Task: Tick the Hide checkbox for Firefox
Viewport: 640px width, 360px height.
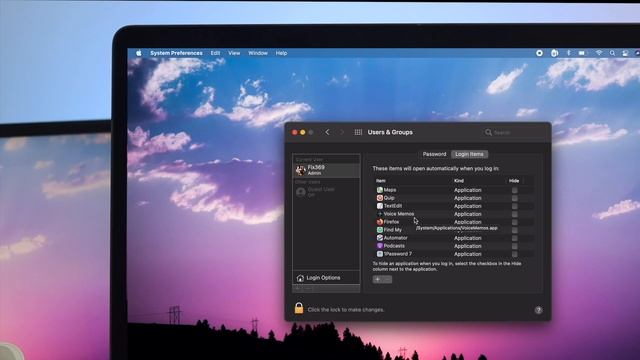Action: click(515, 222)
